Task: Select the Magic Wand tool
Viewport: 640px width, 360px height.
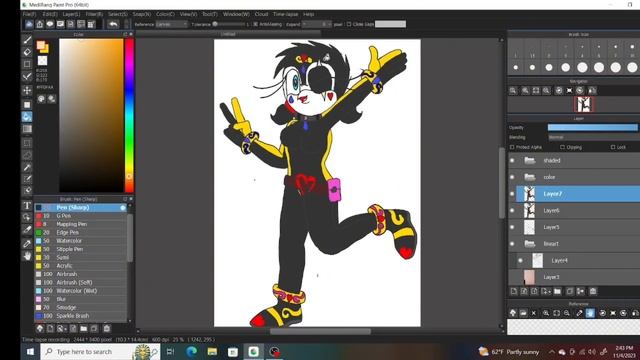Action: [27, 168]
